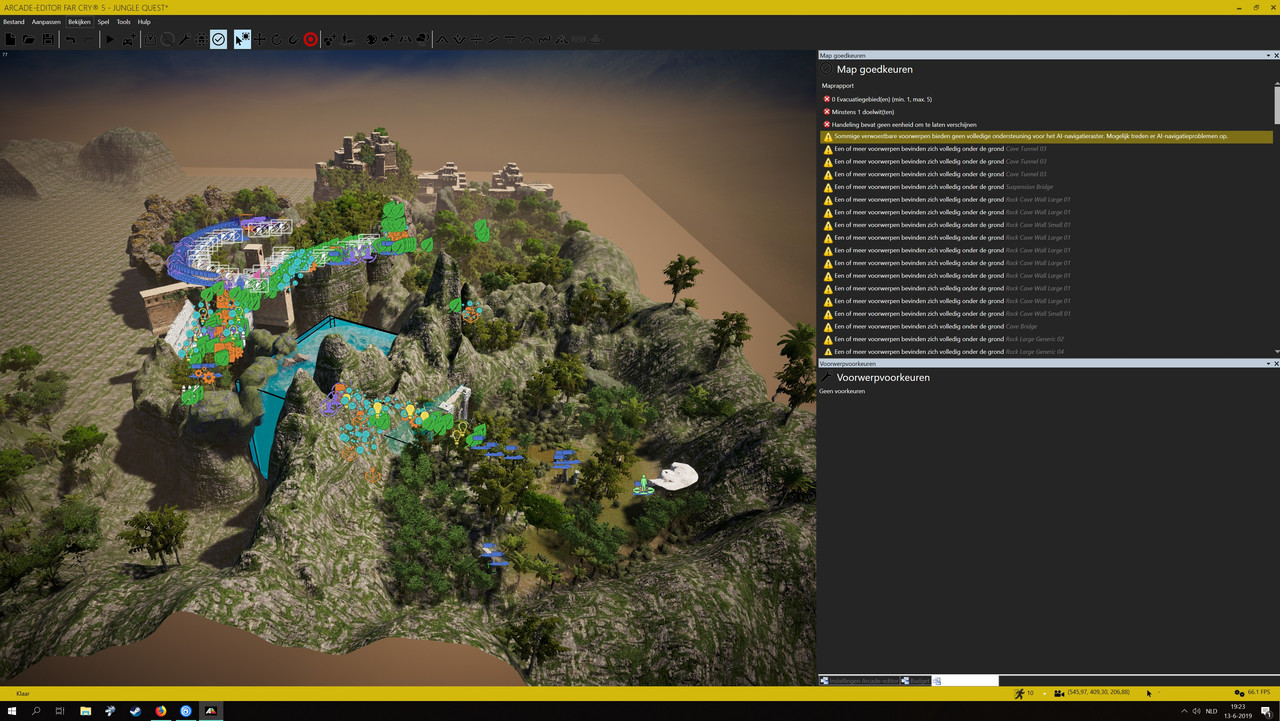Image resolution: width=1280 pixels, height=721 pixels.
Task: Select the terrain lower tool icon
Action: pos(458,39)
